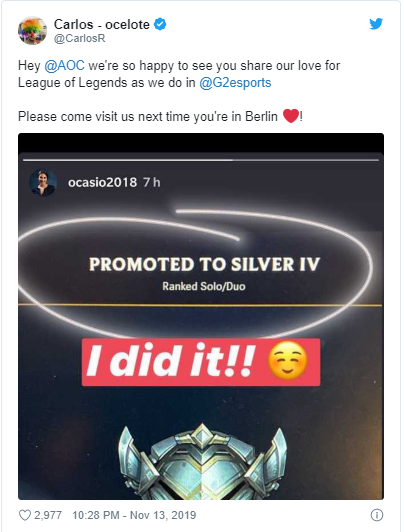
Task: Click the silver rank emblem image
Action: [202, 462]
